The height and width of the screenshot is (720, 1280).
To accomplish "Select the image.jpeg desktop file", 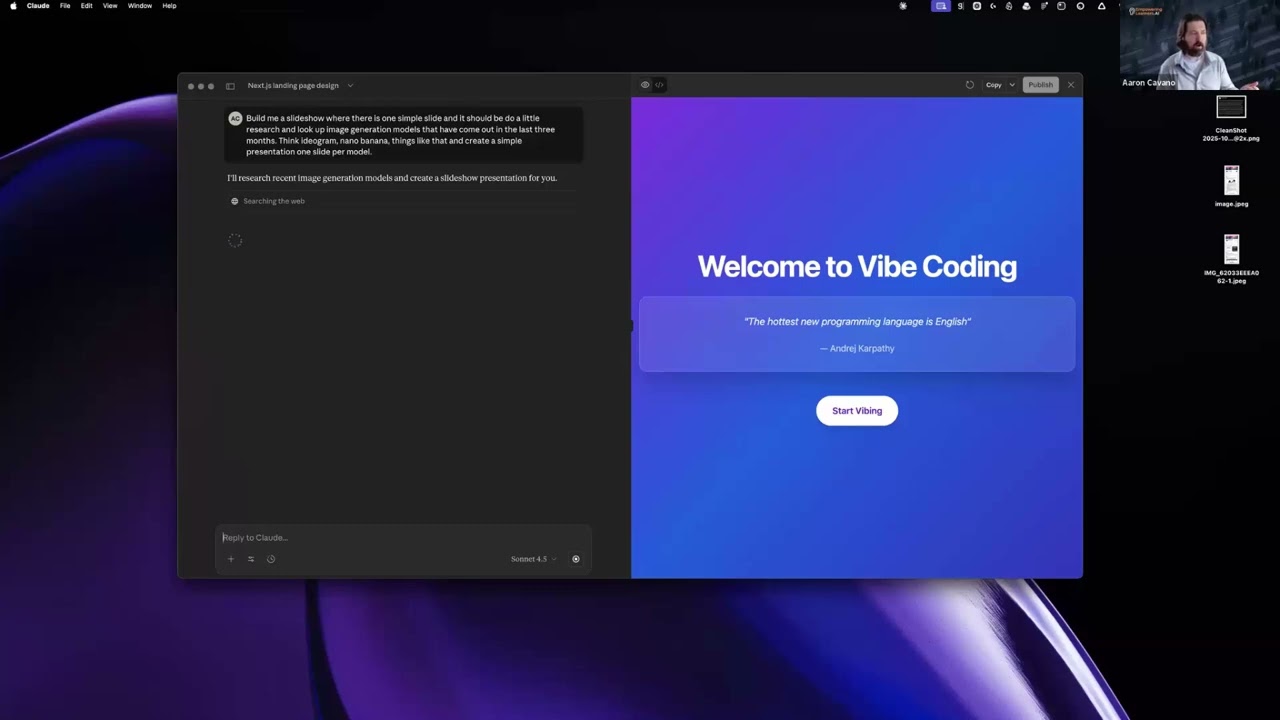I will [x=1231, y=186].
